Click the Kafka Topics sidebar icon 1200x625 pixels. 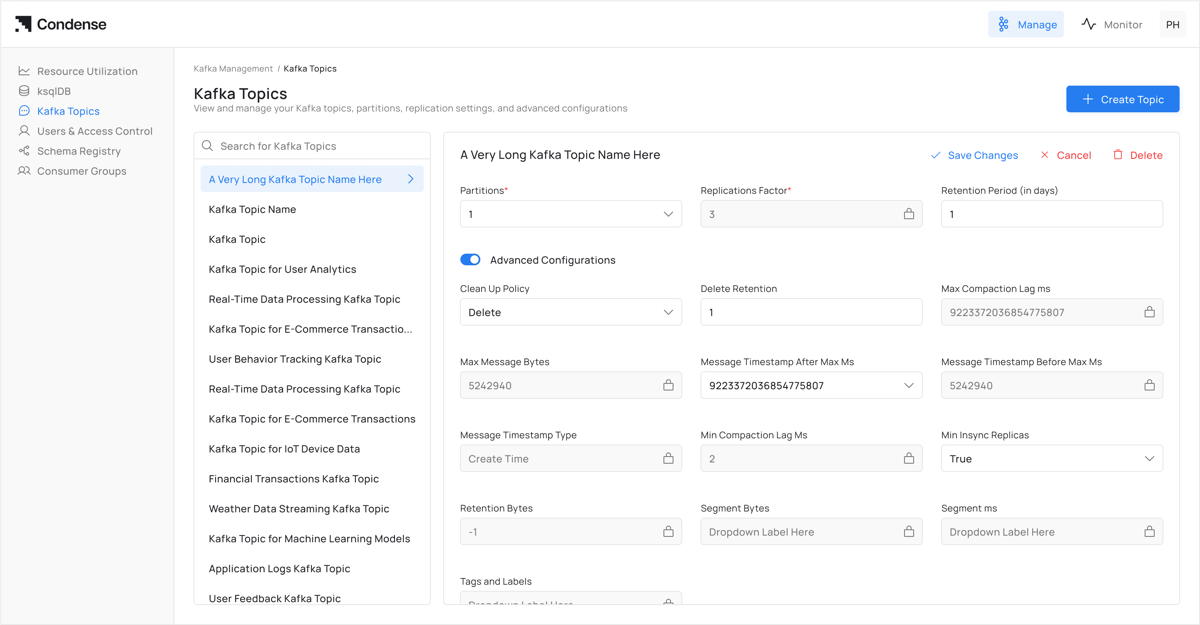coord(24,111)
